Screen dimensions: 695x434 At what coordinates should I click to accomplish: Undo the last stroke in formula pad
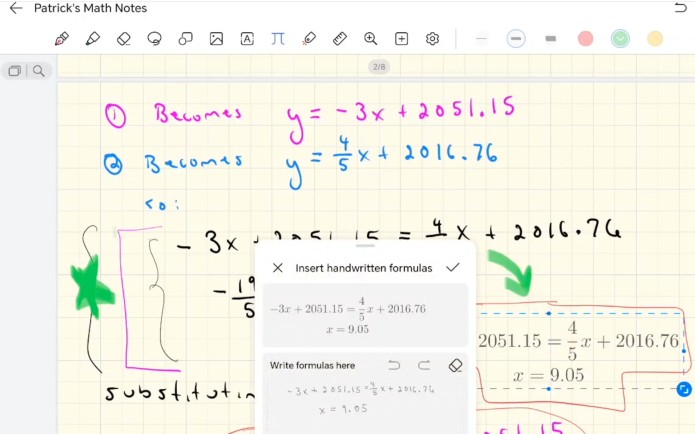pos(394,365)
